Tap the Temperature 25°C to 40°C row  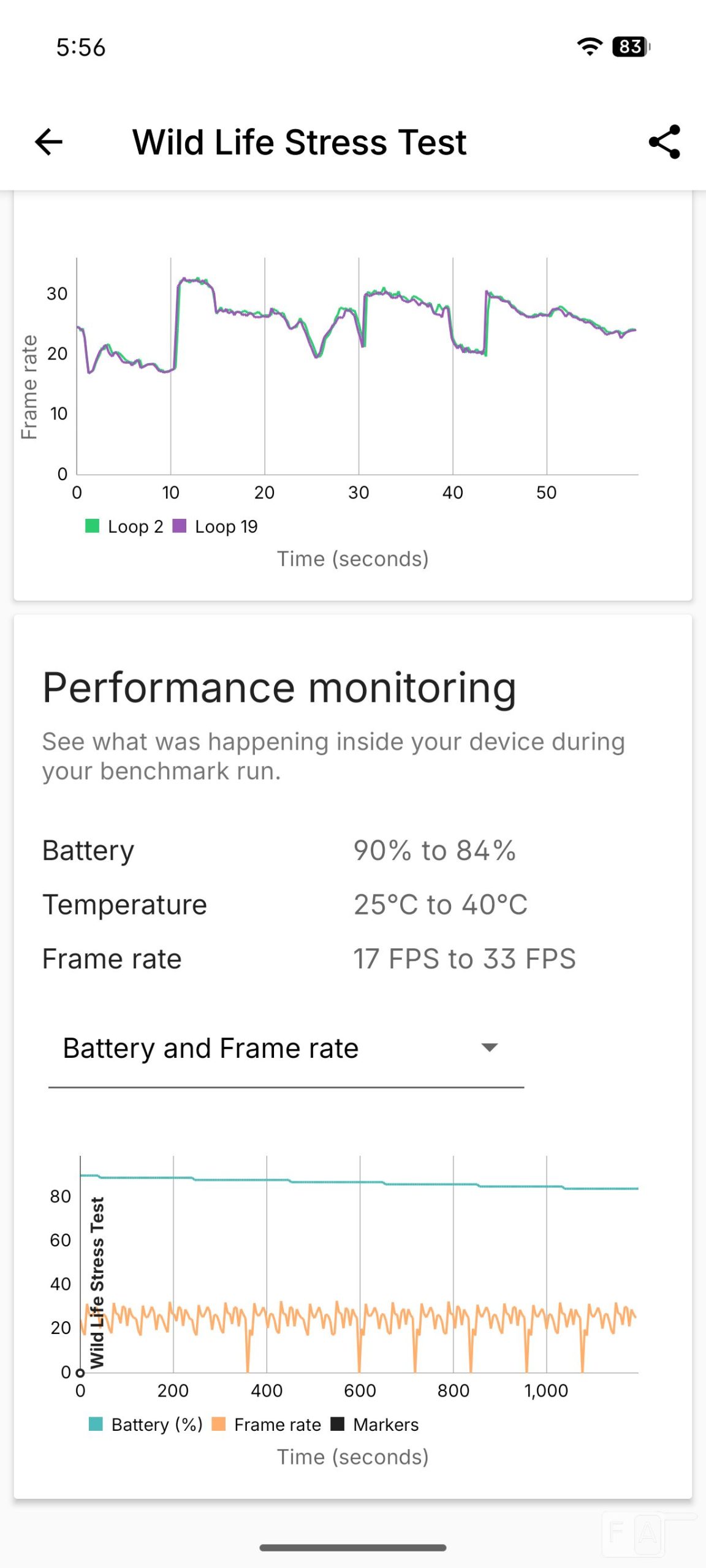pyautogui.click(x=285, y=905)
